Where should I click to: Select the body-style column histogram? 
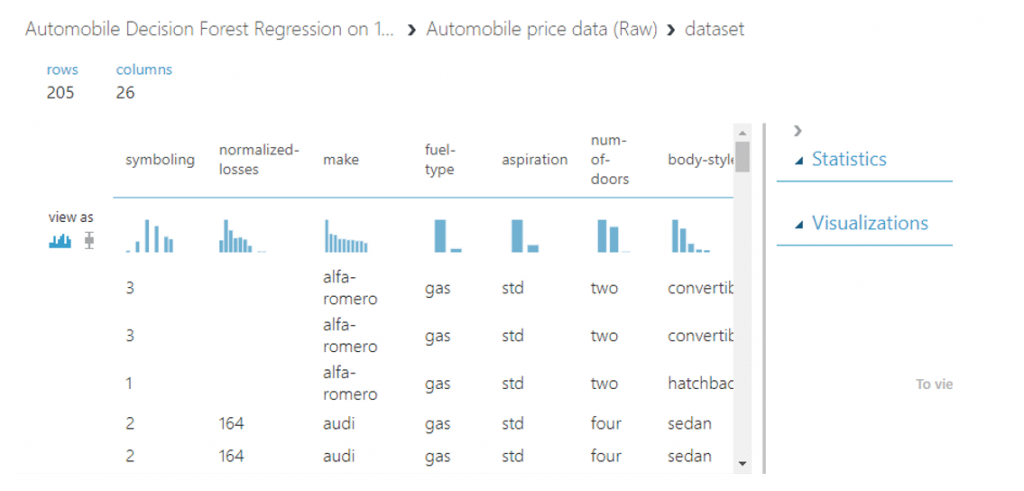(691, 236)
